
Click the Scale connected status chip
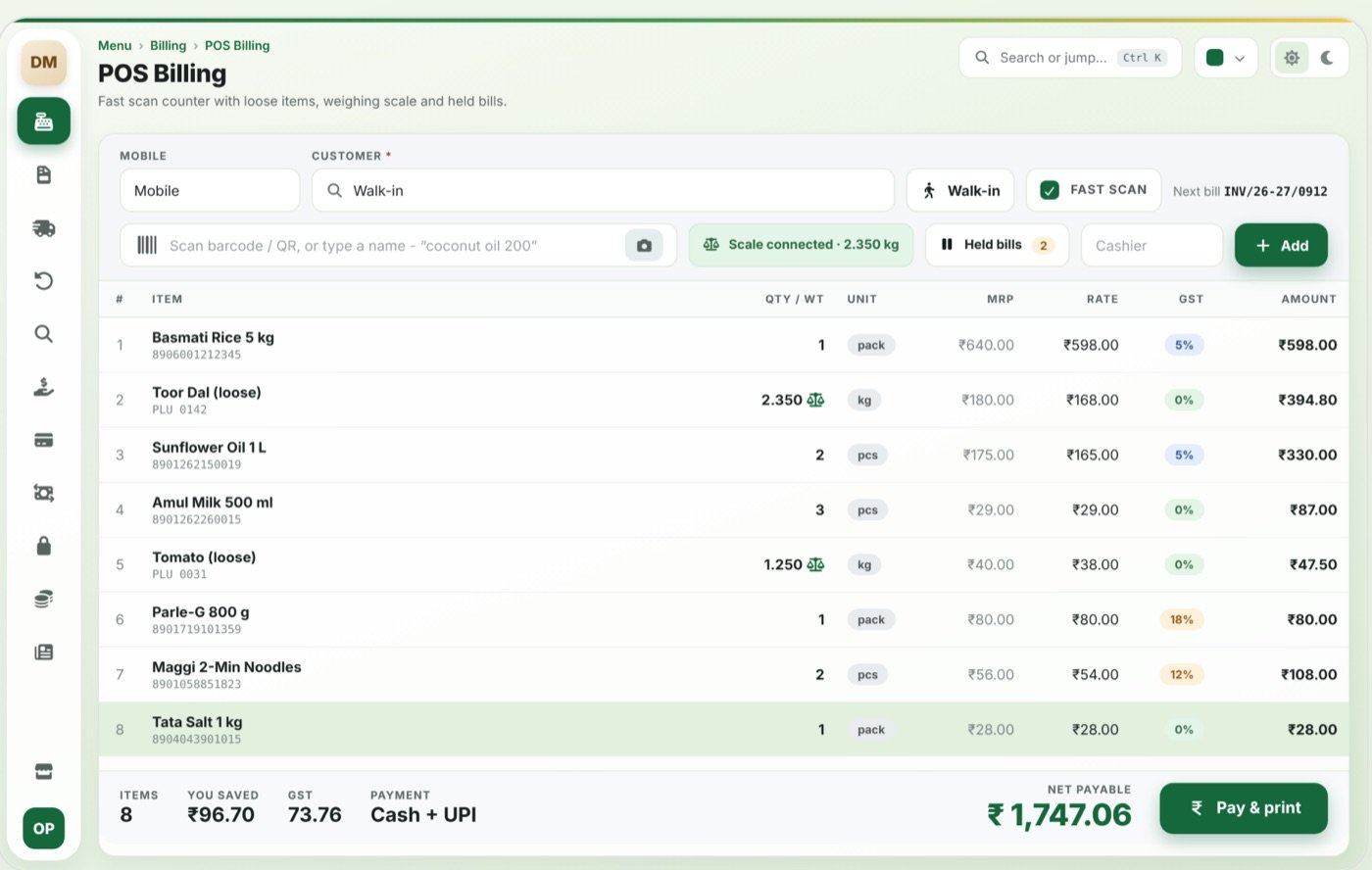point(801,245)
